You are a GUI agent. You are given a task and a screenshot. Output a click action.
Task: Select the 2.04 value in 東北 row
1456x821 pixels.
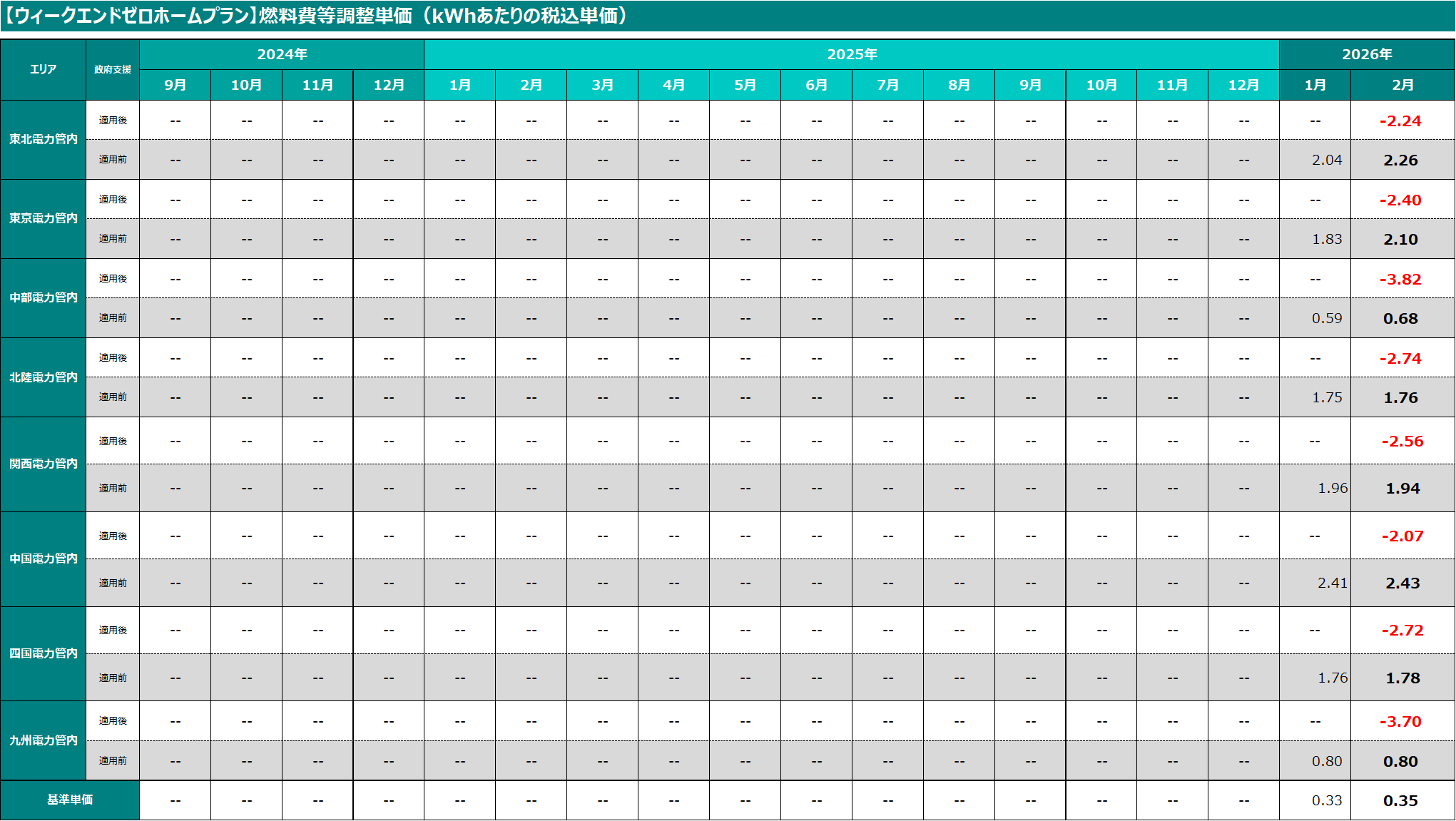(x=1325, y=160)
